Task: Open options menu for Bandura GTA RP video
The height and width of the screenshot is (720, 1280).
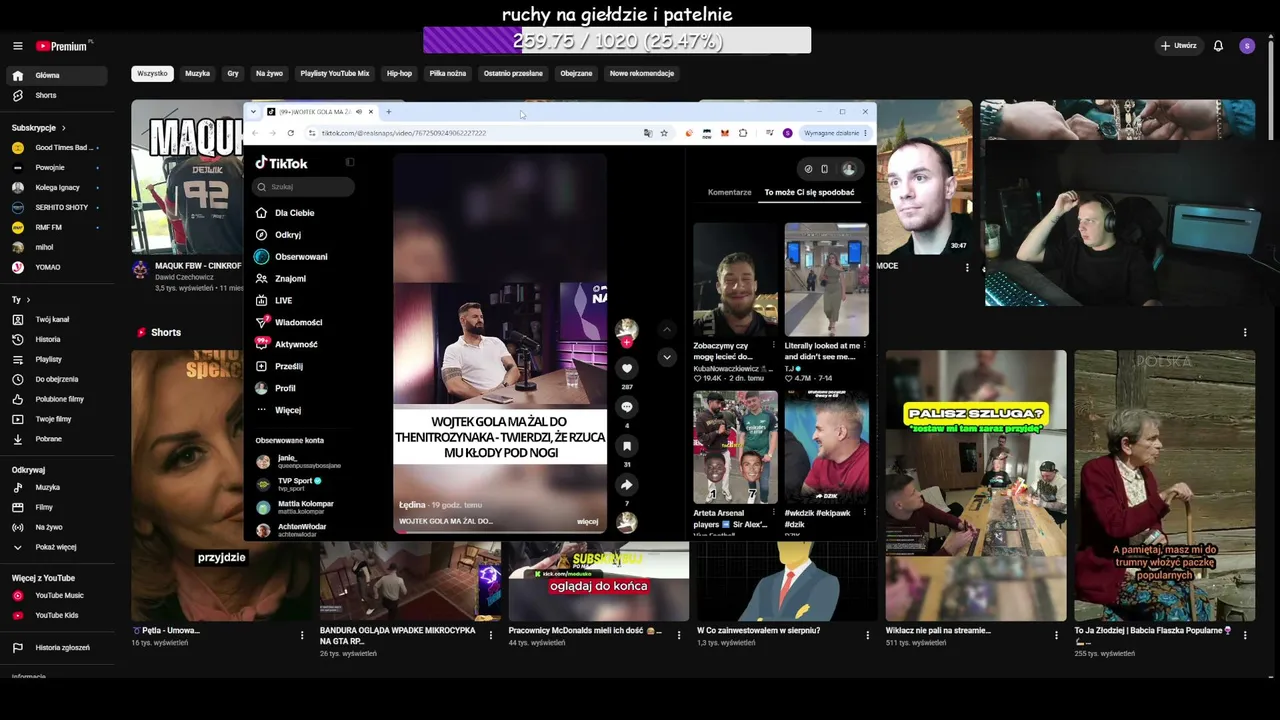Action: 491,635
